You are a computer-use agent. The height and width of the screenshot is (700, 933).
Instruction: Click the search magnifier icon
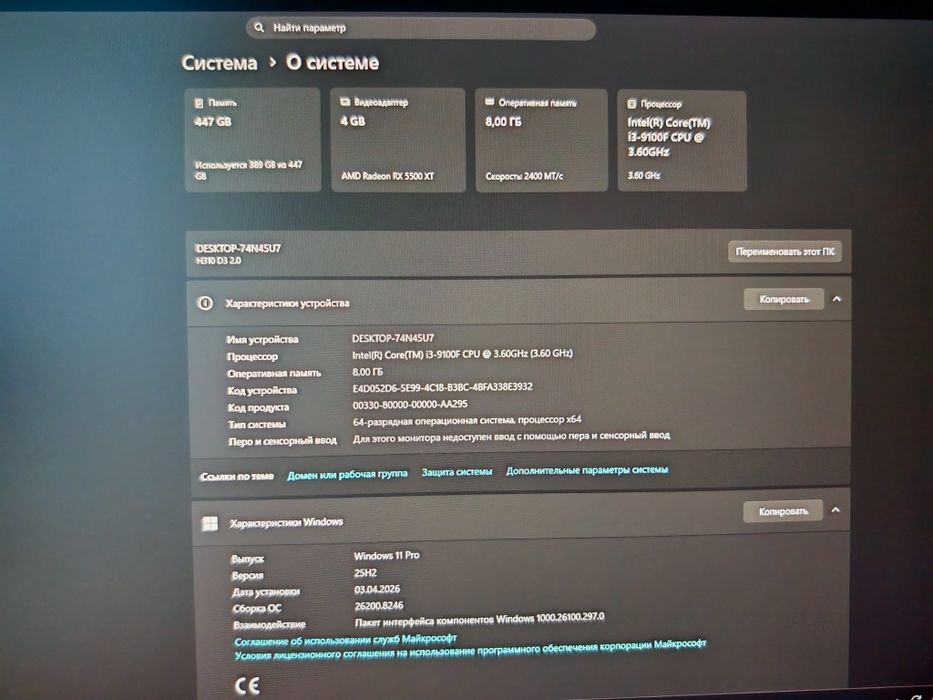259,27
